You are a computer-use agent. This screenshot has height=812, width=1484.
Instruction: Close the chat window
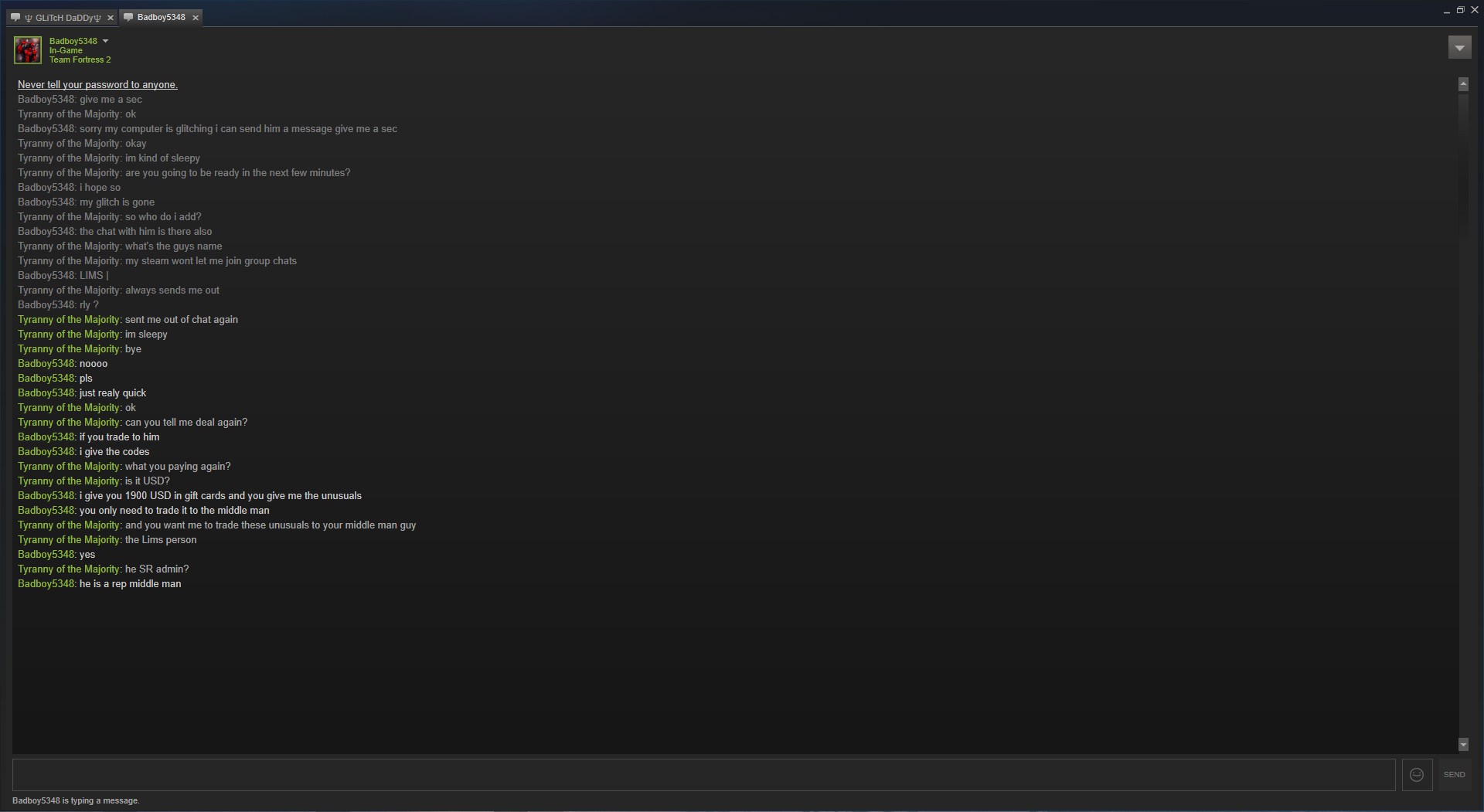click(1474, 10)
